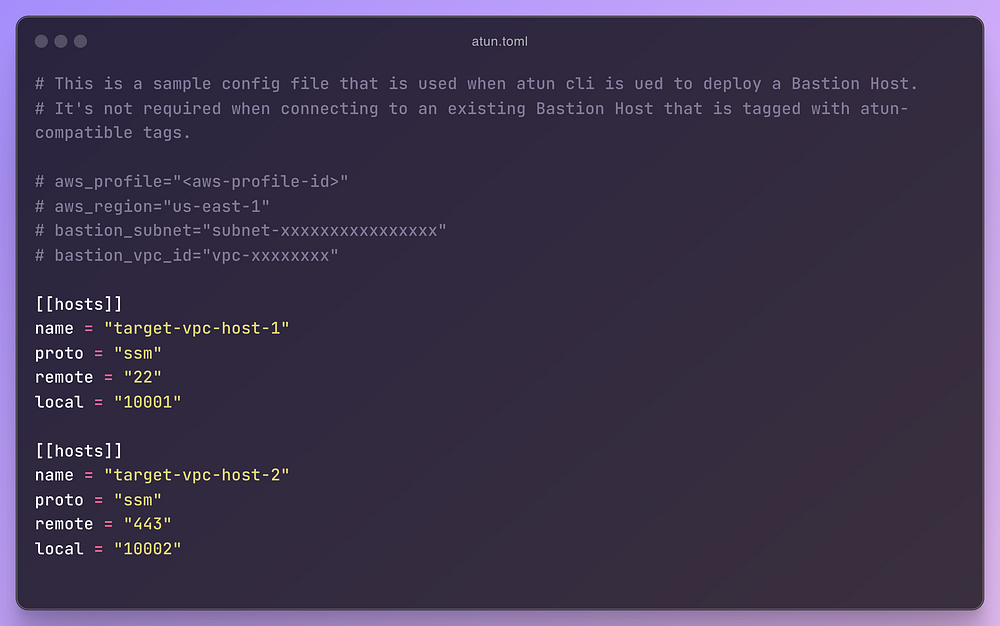Click the remote port value "22"
The height and width of the screenshot is (626, 1000).
[143, 377]
